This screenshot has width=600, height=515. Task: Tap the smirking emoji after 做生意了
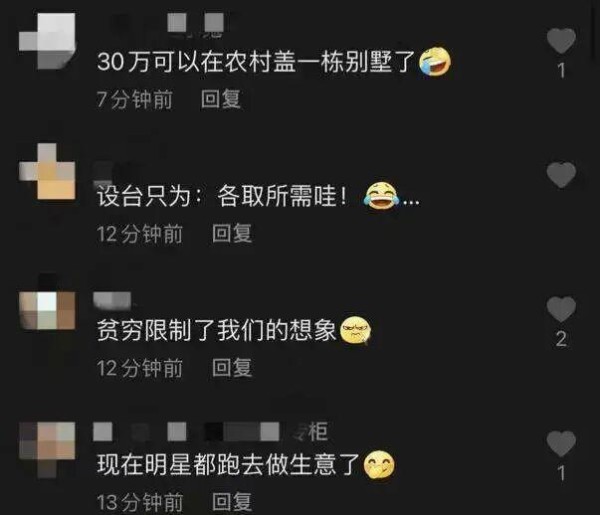coord(379,464)
